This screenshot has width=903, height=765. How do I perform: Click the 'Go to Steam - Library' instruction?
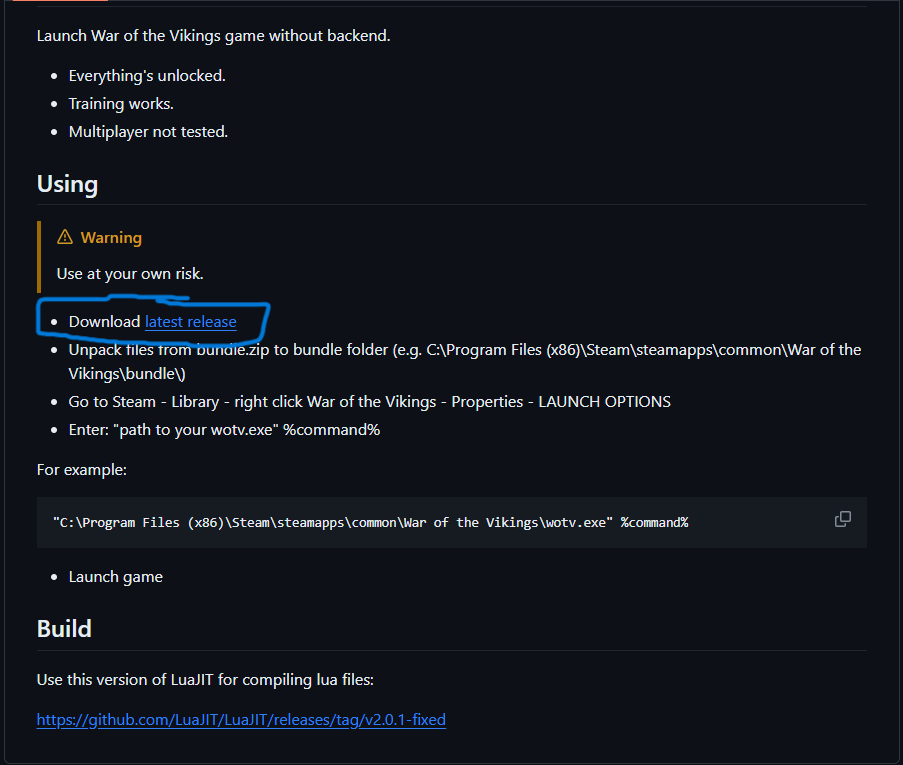369,402
